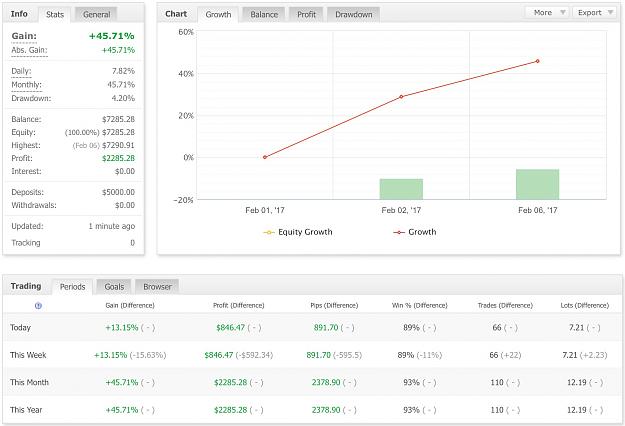
Task: Switch chart to the Profit tab
Action: (306, 14)
